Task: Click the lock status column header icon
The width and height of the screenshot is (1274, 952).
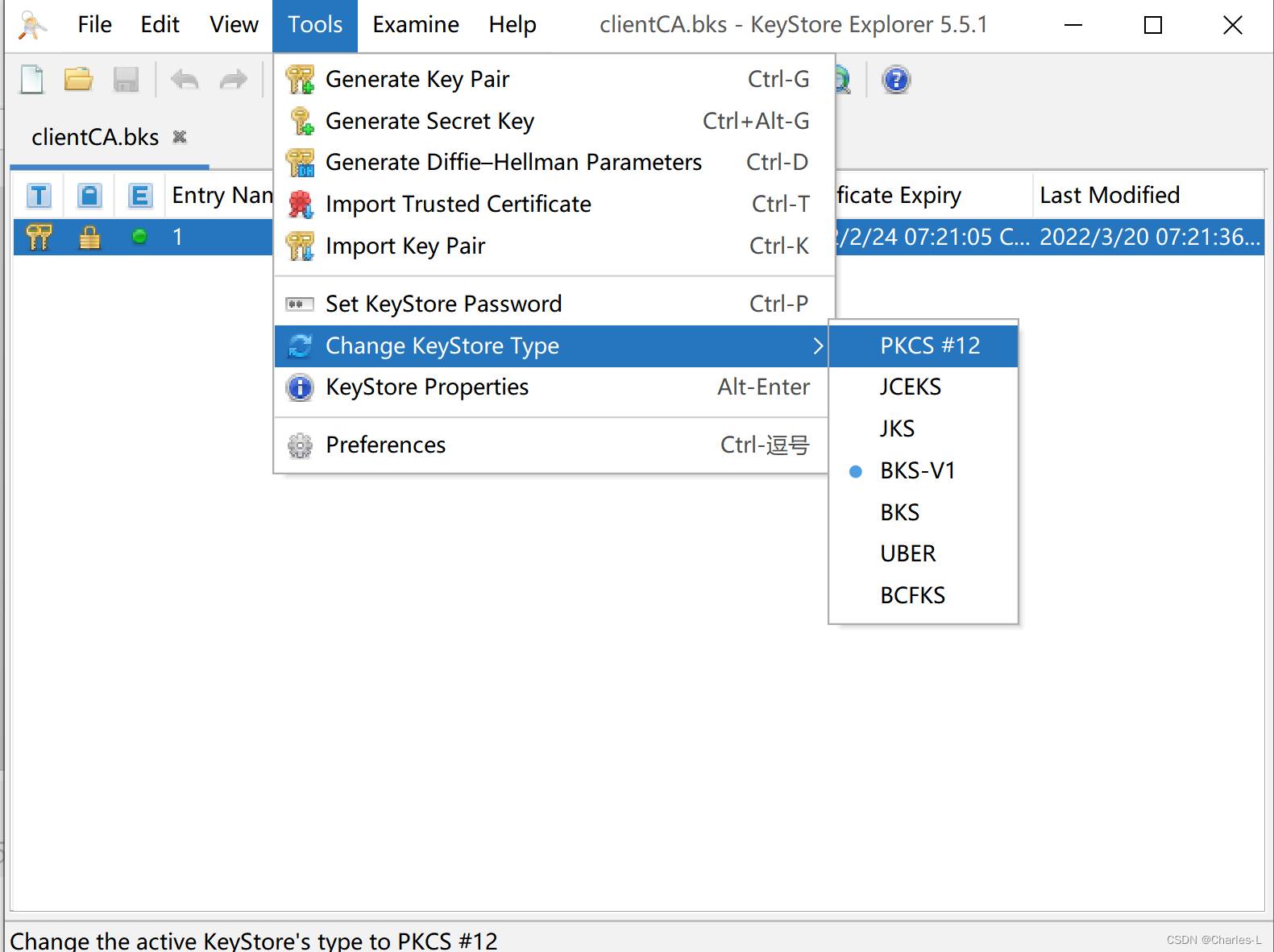Action: [89, 195]
